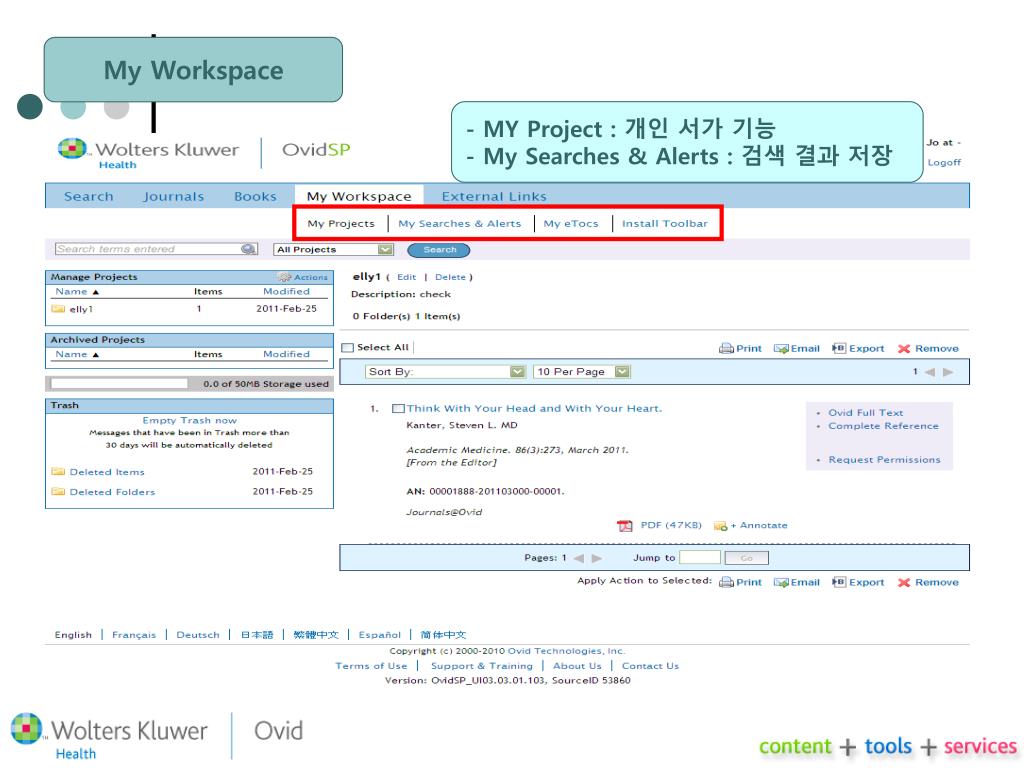
Task: Check the box for Think With Your Head article
Action: coord(398,409)
